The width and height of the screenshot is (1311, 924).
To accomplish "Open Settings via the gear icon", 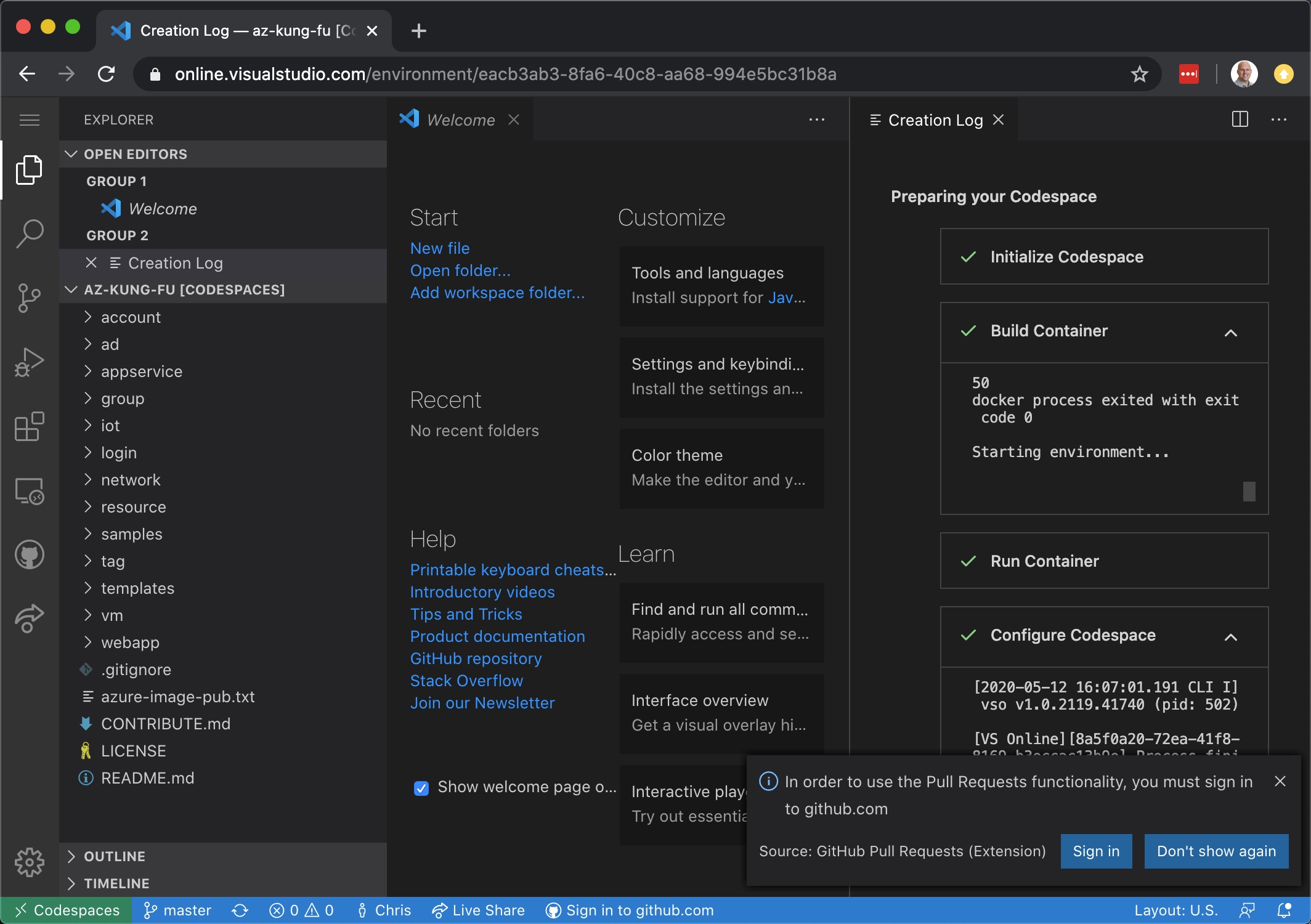I will point(29,862).
